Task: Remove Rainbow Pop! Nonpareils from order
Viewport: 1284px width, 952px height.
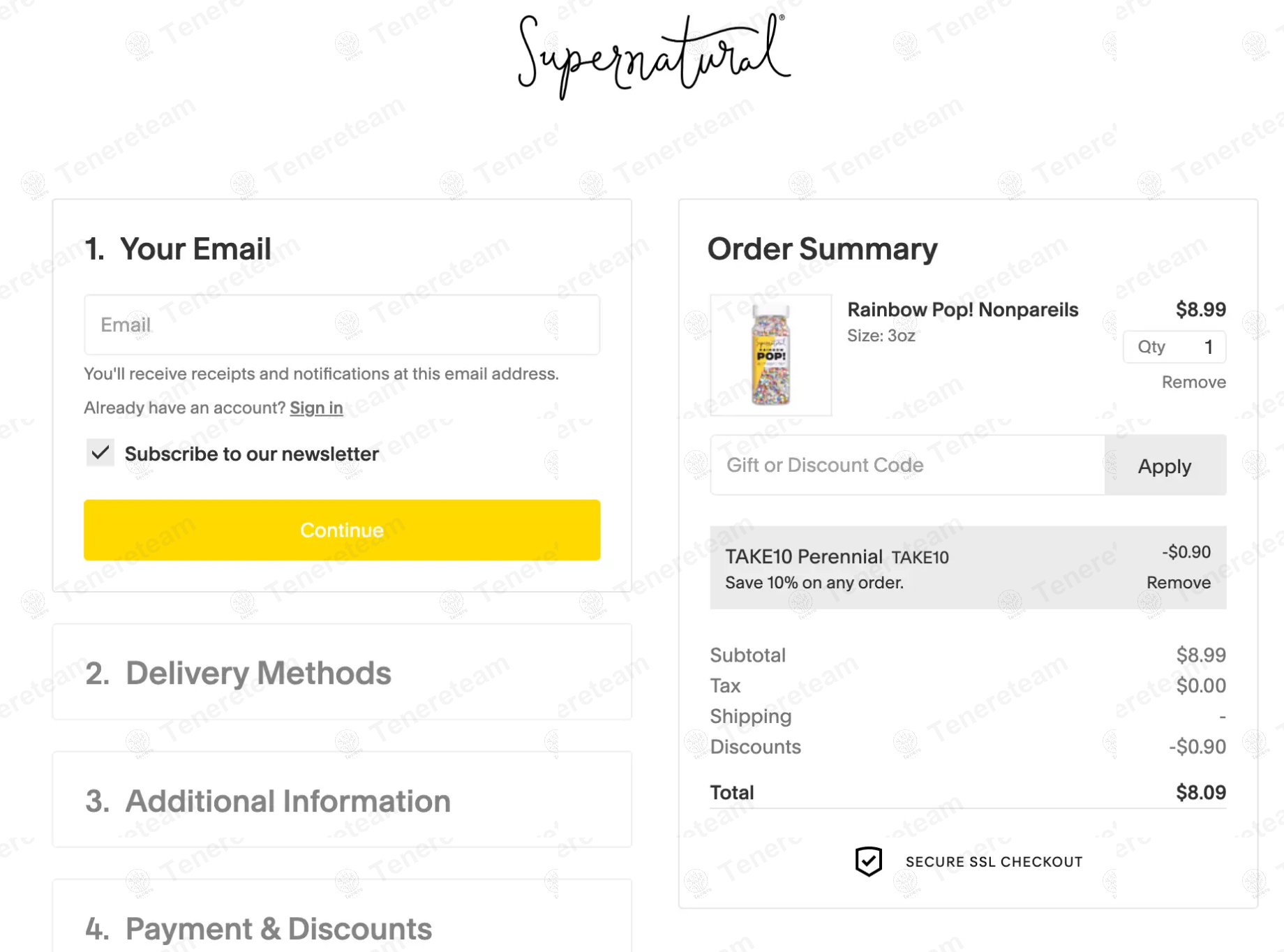Action: pyautogui.click(x=1193, y=382)
